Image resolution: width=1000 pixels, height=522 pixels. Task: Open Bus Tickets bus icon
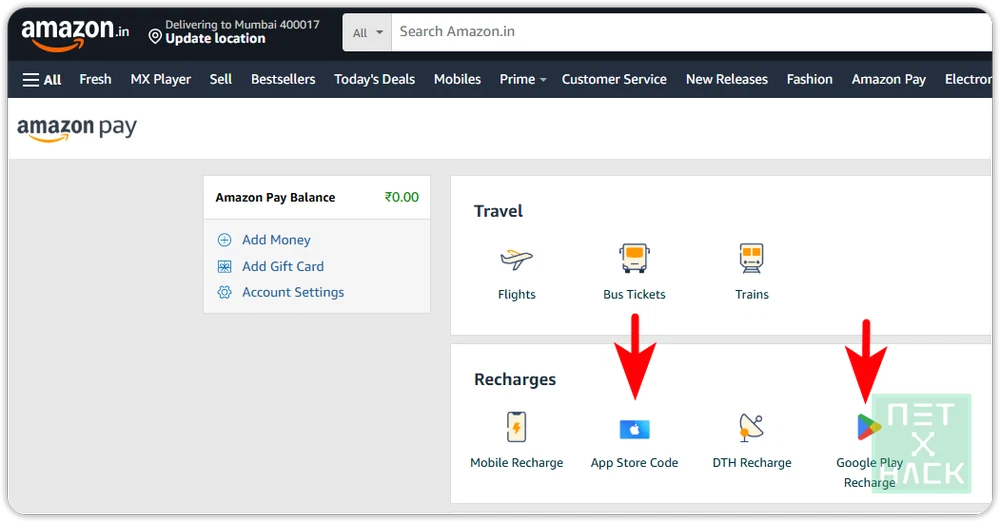(x=634, y=258)
